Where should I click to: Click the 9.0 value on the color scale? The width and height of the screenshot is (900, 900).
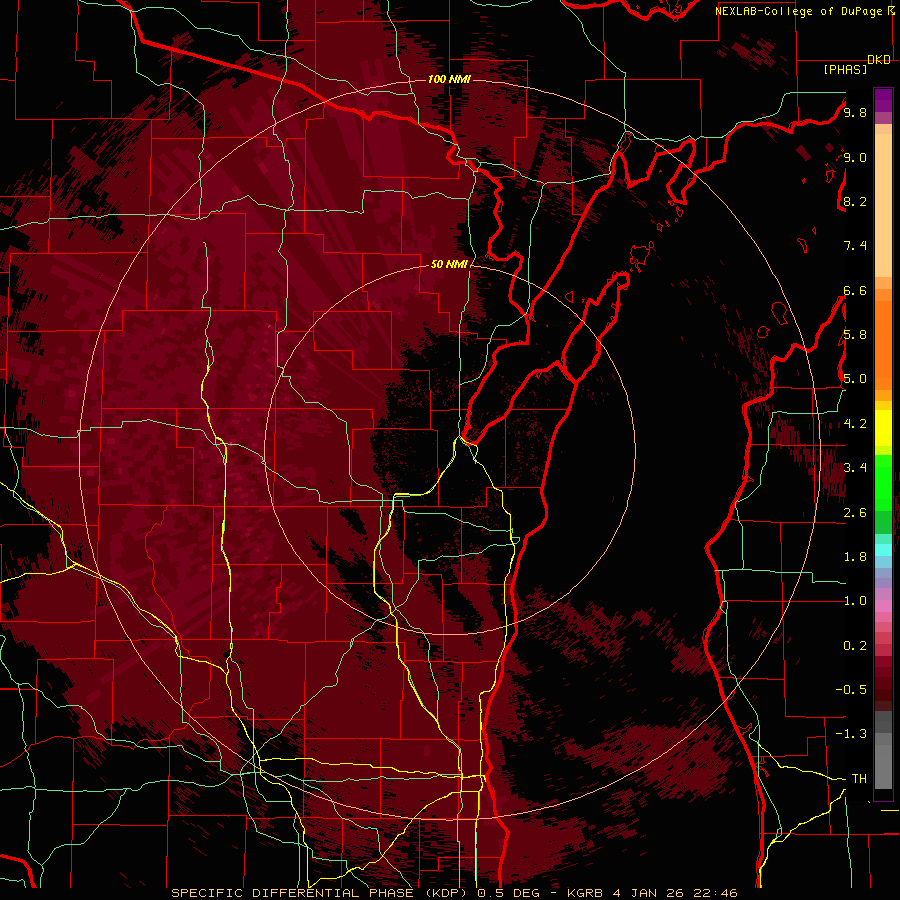pyautogui.click(x=855, y=157)
